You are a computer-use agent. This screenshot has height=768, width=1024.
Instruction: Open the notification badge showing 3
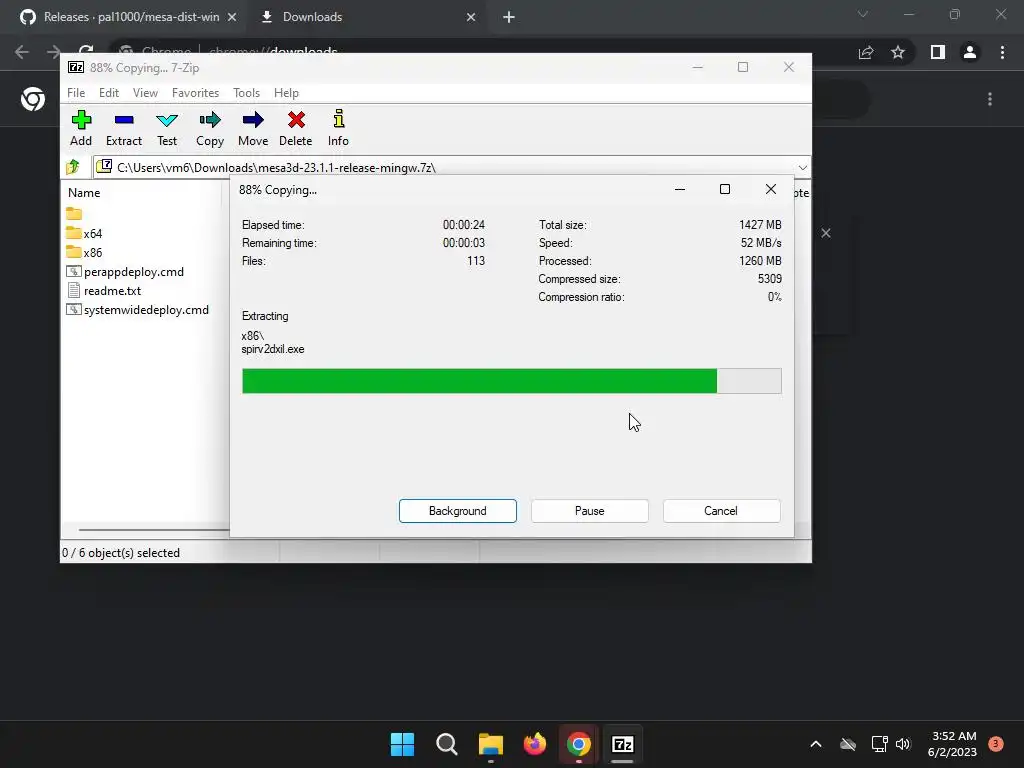pyautogui.click(x=996, y=744)
